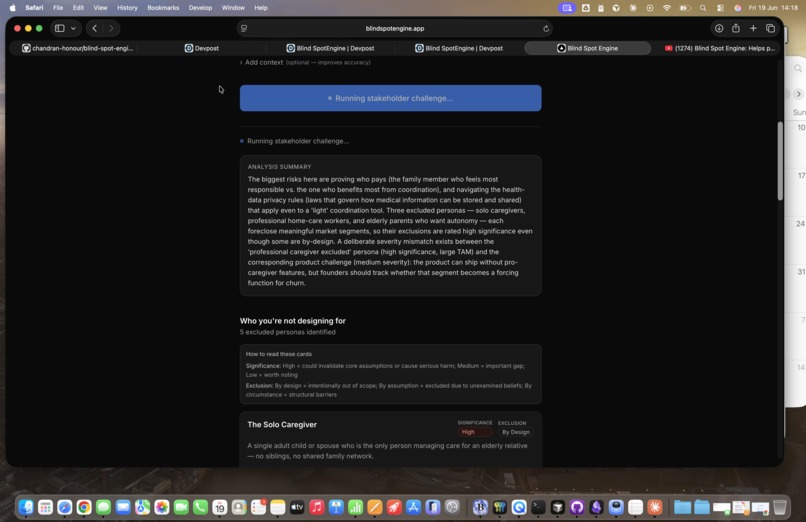806x522 pixels.
Task: Launch Google Chrome from the Dock
Action: (84, 508)
